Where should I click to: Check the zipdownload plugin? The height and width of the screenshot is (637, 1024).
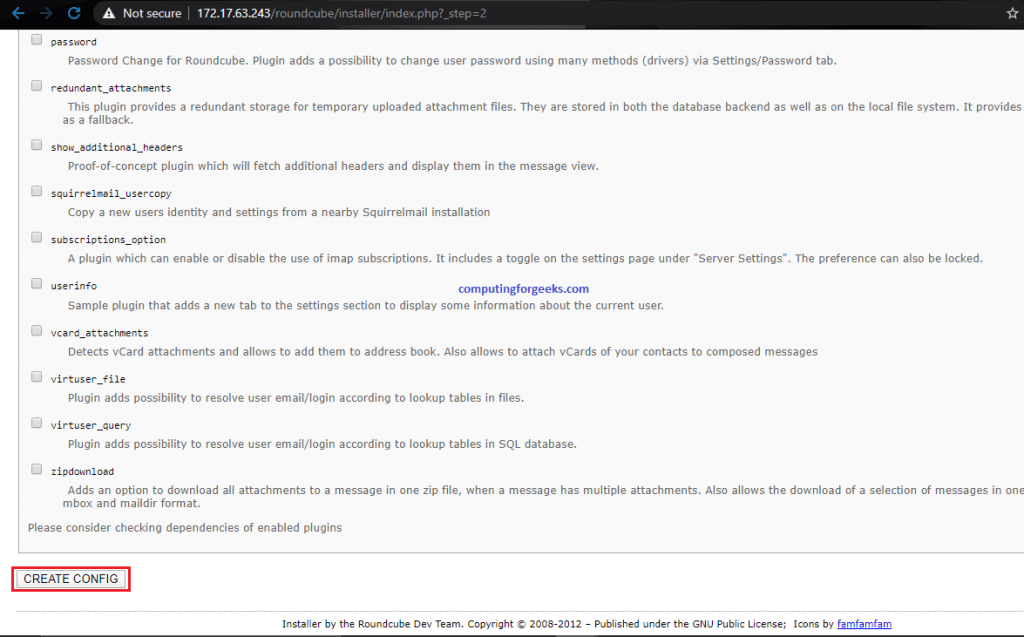click(36, 468)
